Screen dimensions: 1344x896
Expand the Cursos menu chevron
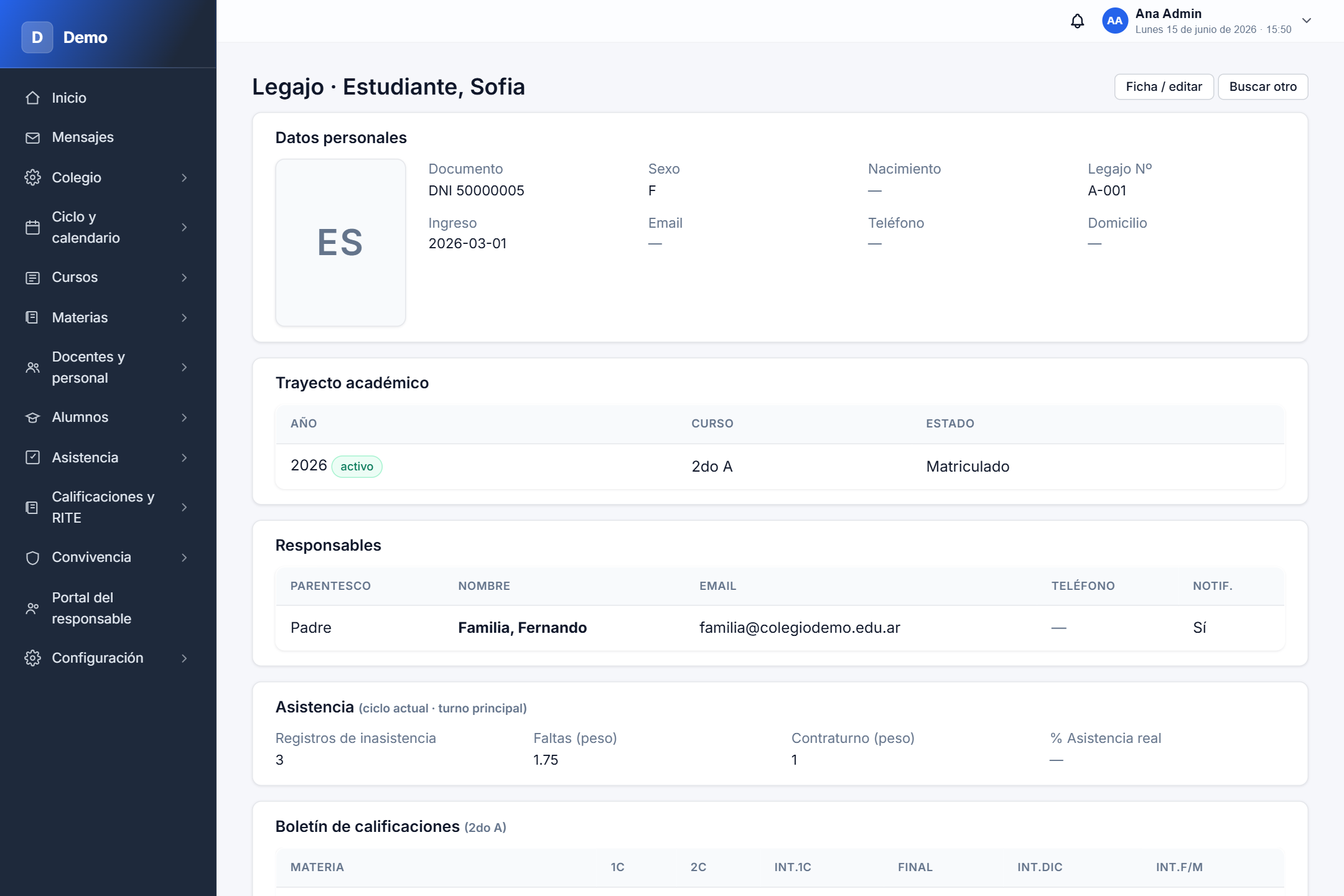click(x=184, y=278)
